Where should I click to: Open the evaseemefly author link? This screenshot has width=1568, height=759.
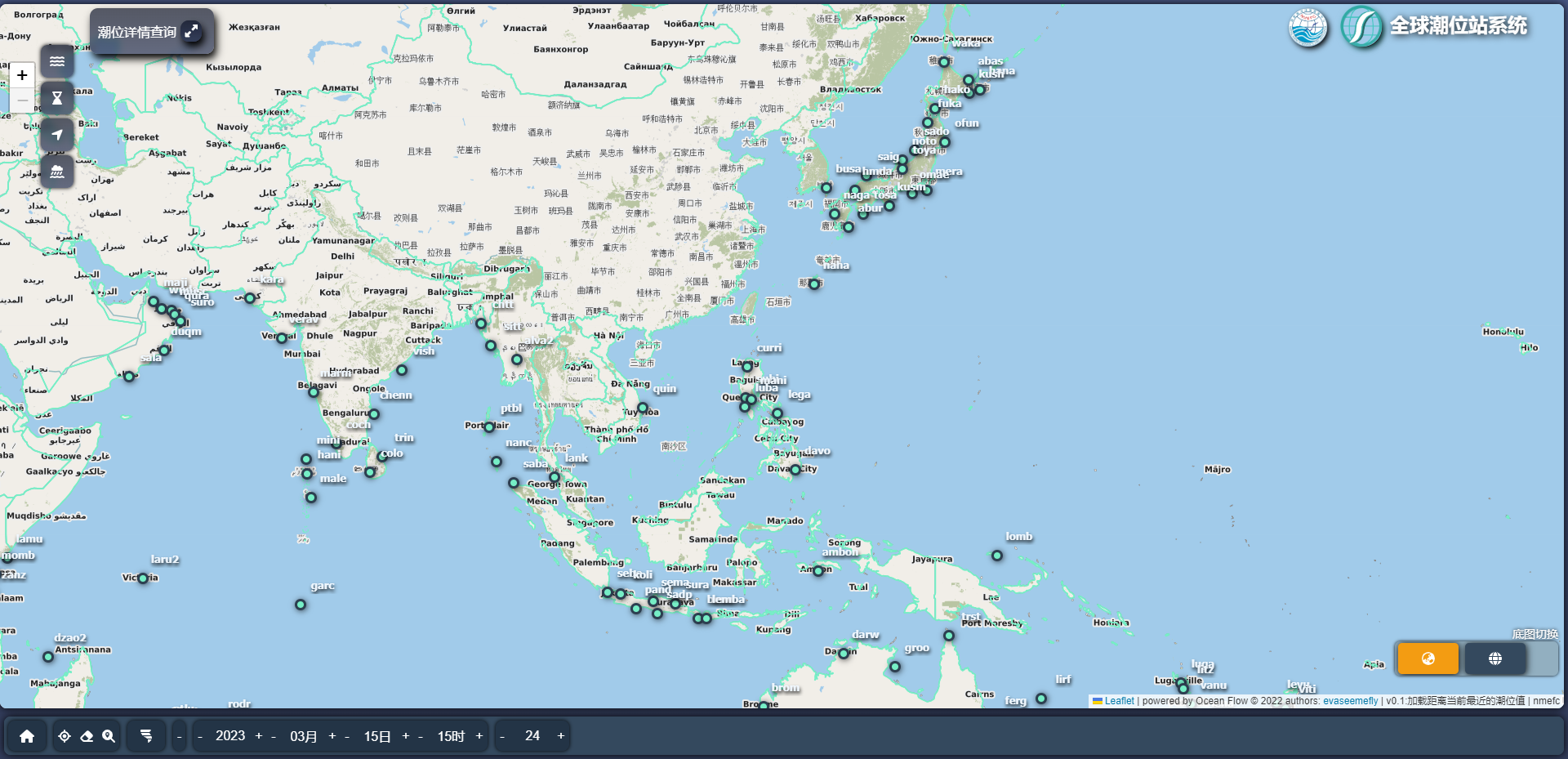tap(1351, 701)
